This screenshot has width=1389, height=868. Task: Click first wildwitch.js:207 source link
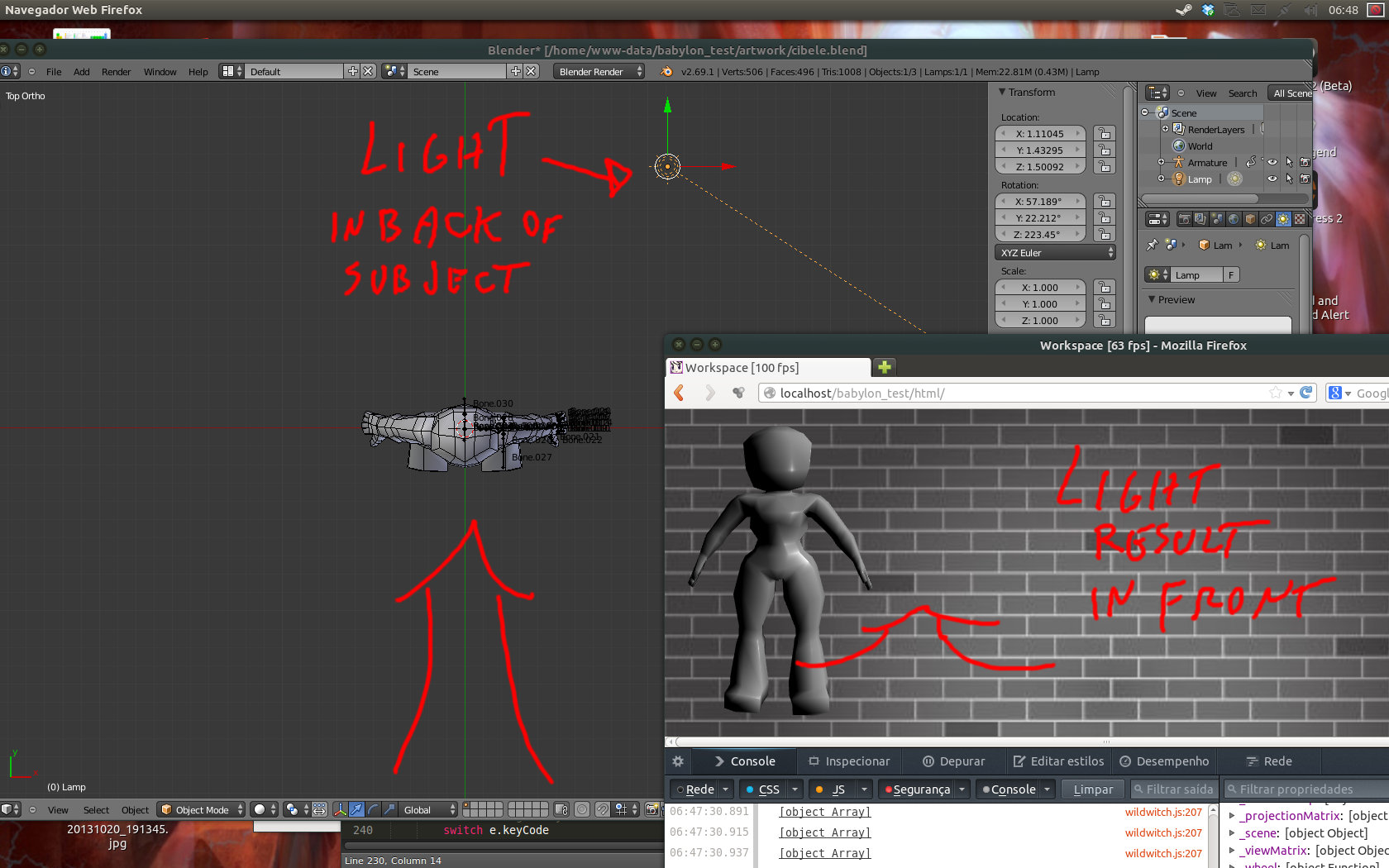[1163, 812]
